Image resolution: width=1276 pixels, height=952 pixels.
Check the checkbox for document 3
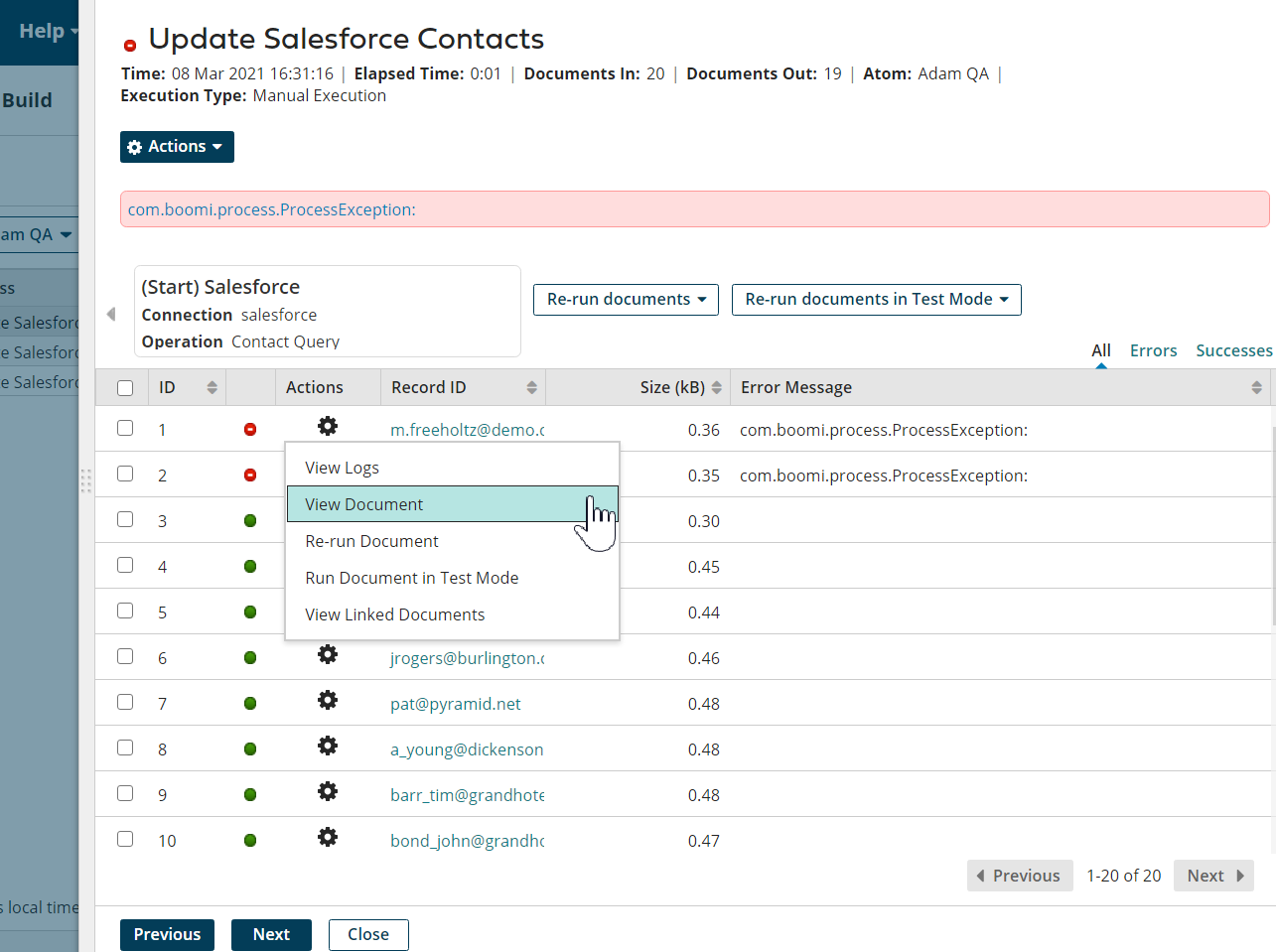pos(125,519)
